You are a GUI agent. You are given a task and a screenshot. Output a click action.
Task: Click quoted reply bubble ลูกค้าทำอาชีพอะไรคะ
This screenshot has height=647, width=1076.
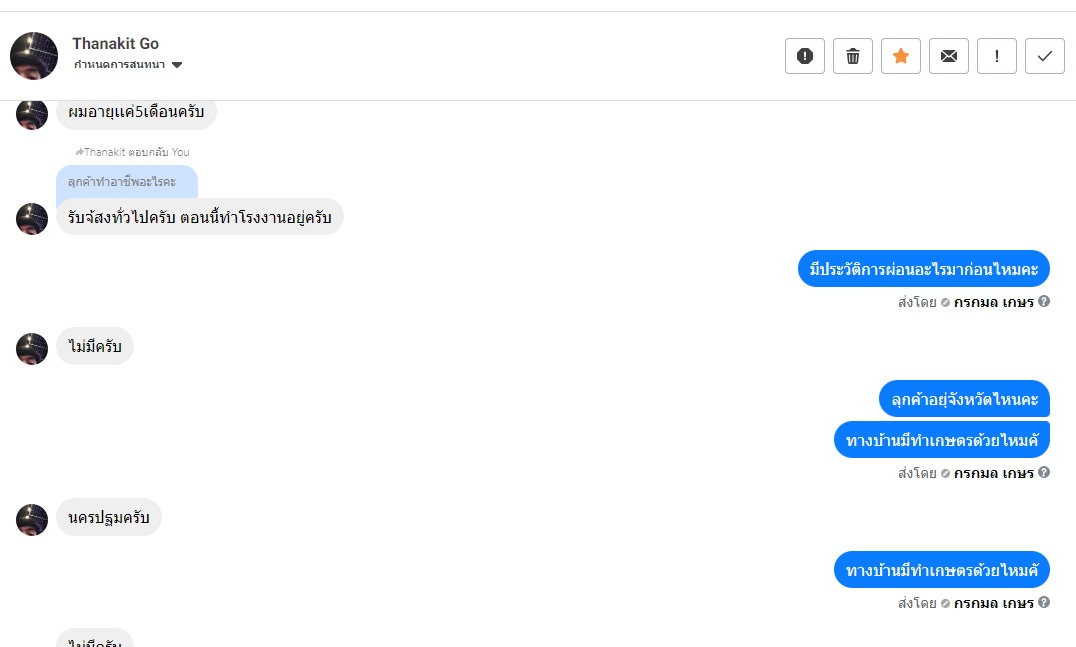[x=126, y=182]
